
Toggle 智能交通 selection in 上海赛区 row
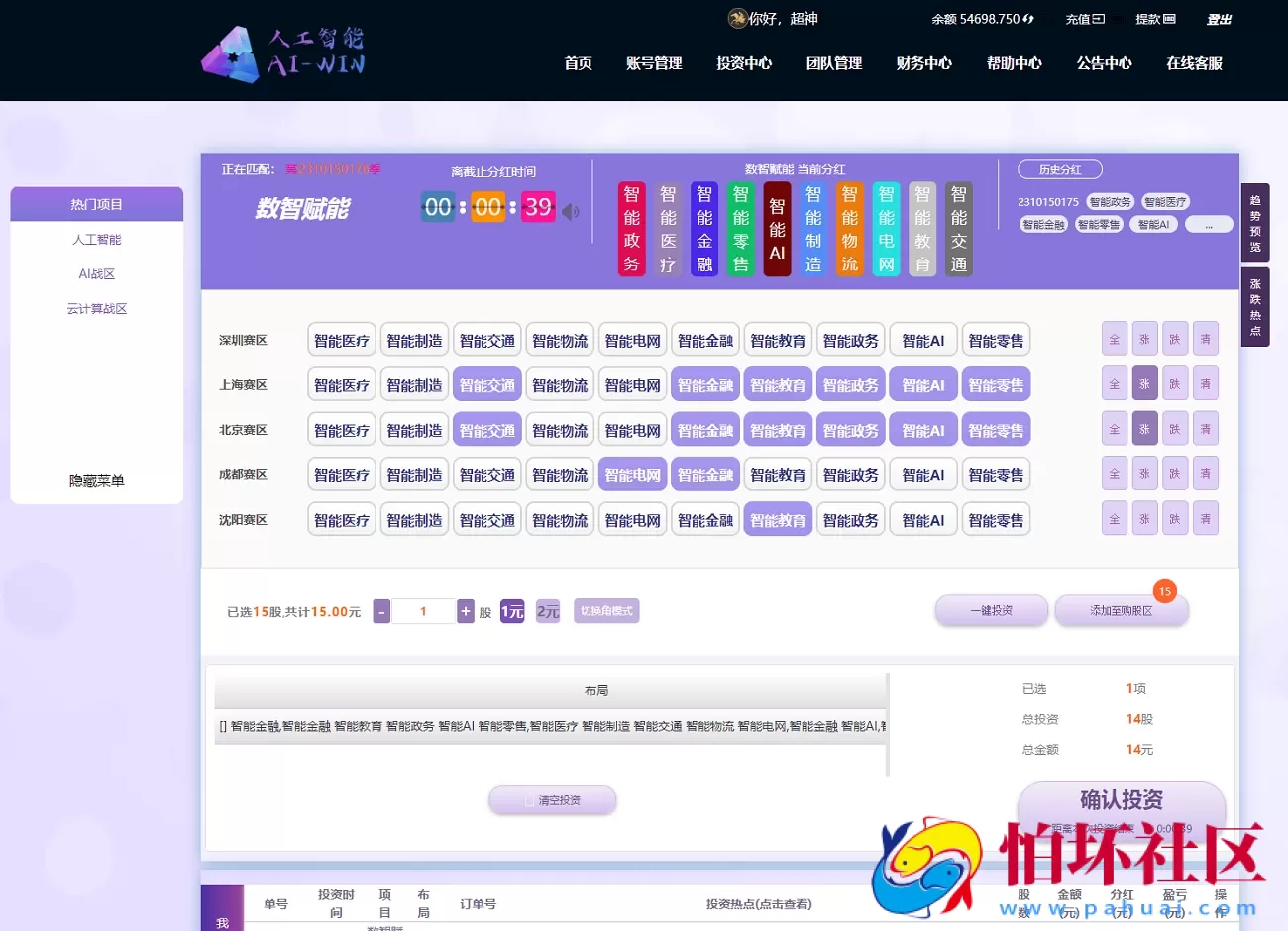[486, 384]
